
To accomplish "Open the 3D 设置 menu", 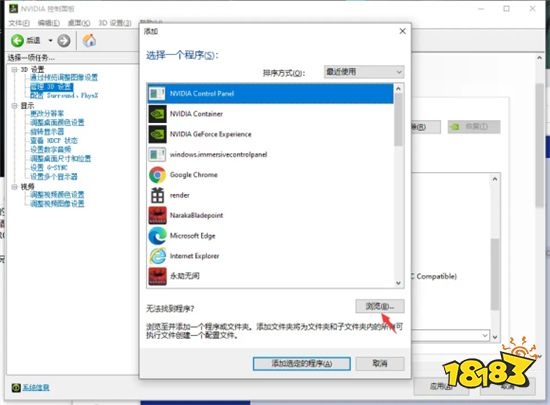I will point(115,23).
